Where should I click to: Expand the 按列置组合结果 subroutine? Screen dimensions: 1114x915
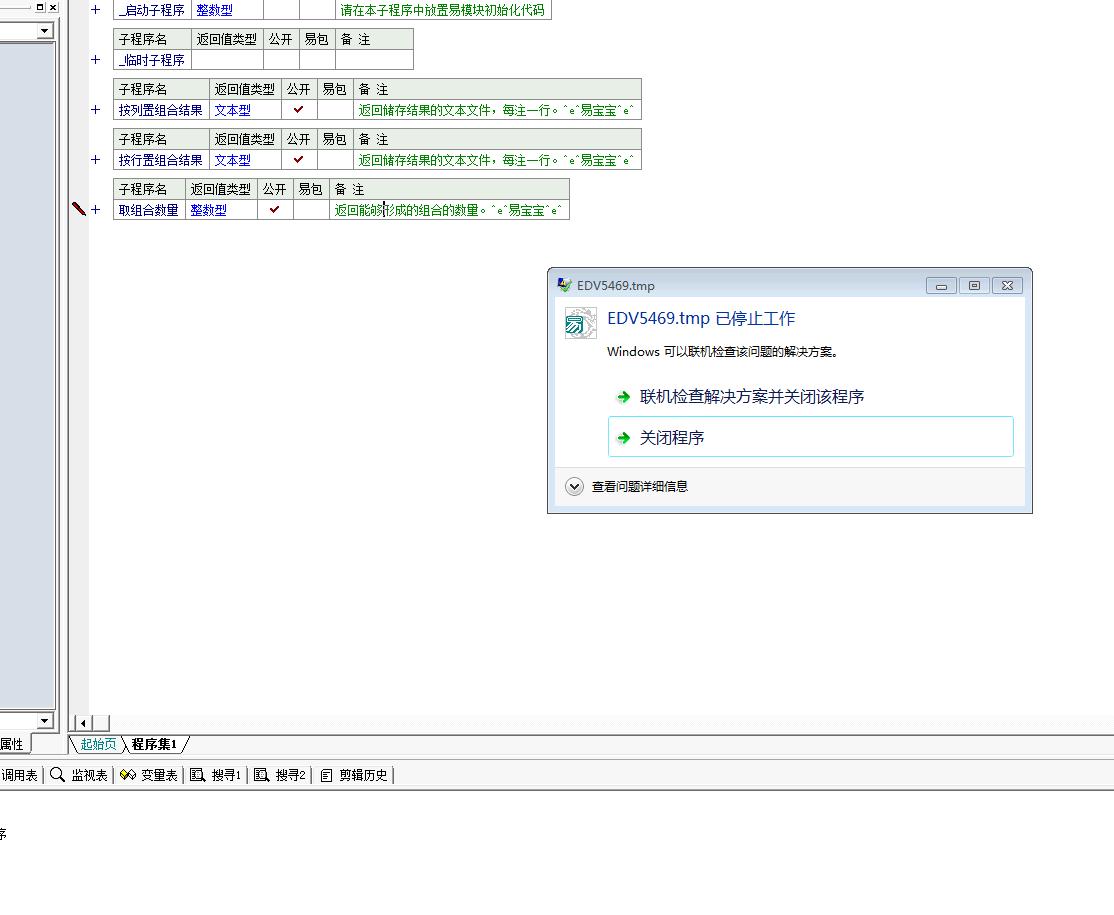(x=95, y=109)
